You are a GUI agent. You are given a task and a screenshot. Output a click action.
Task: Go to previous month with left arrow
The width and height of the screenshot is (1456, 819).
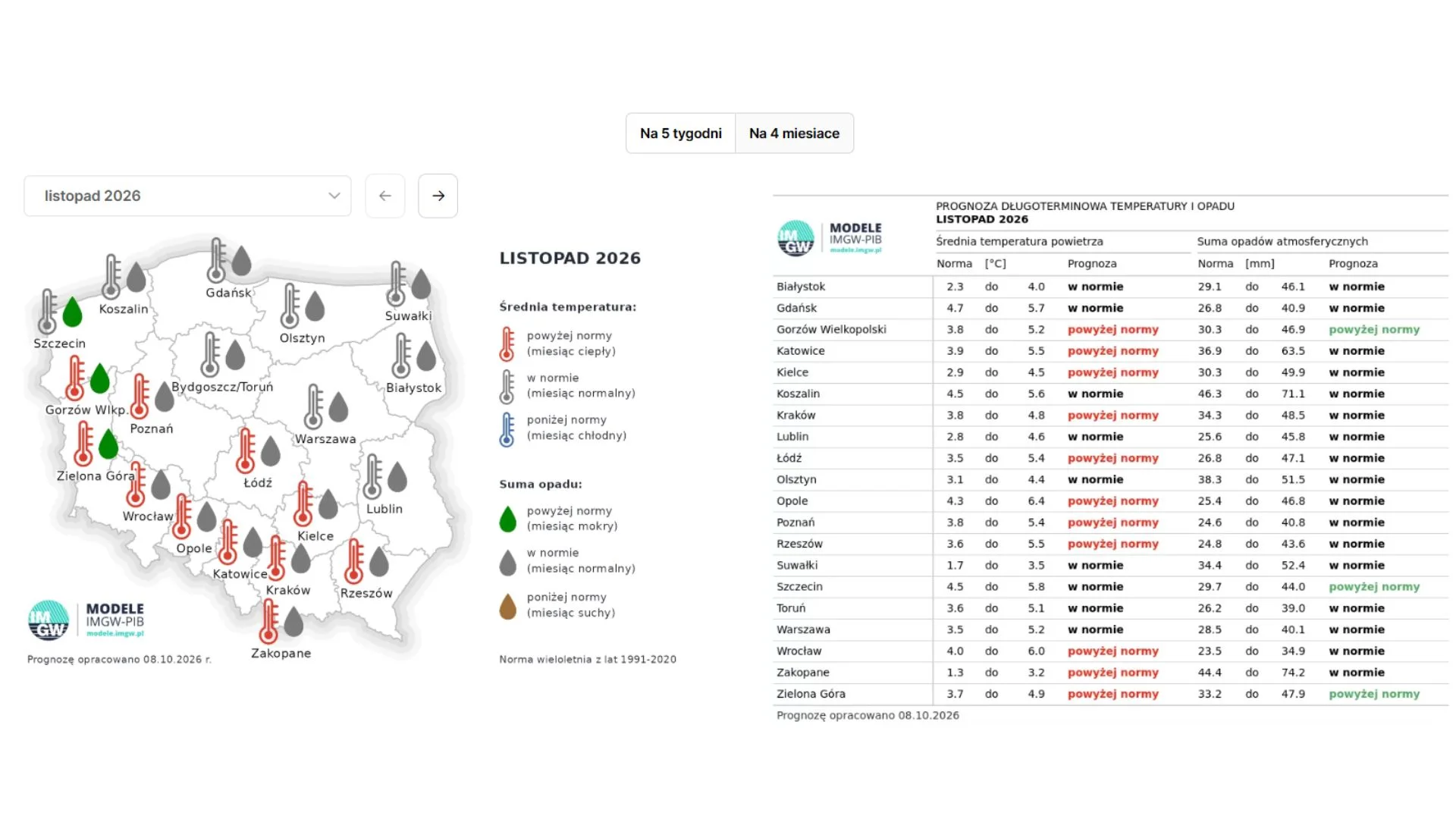pyautogui.click(x=385, y=196)
